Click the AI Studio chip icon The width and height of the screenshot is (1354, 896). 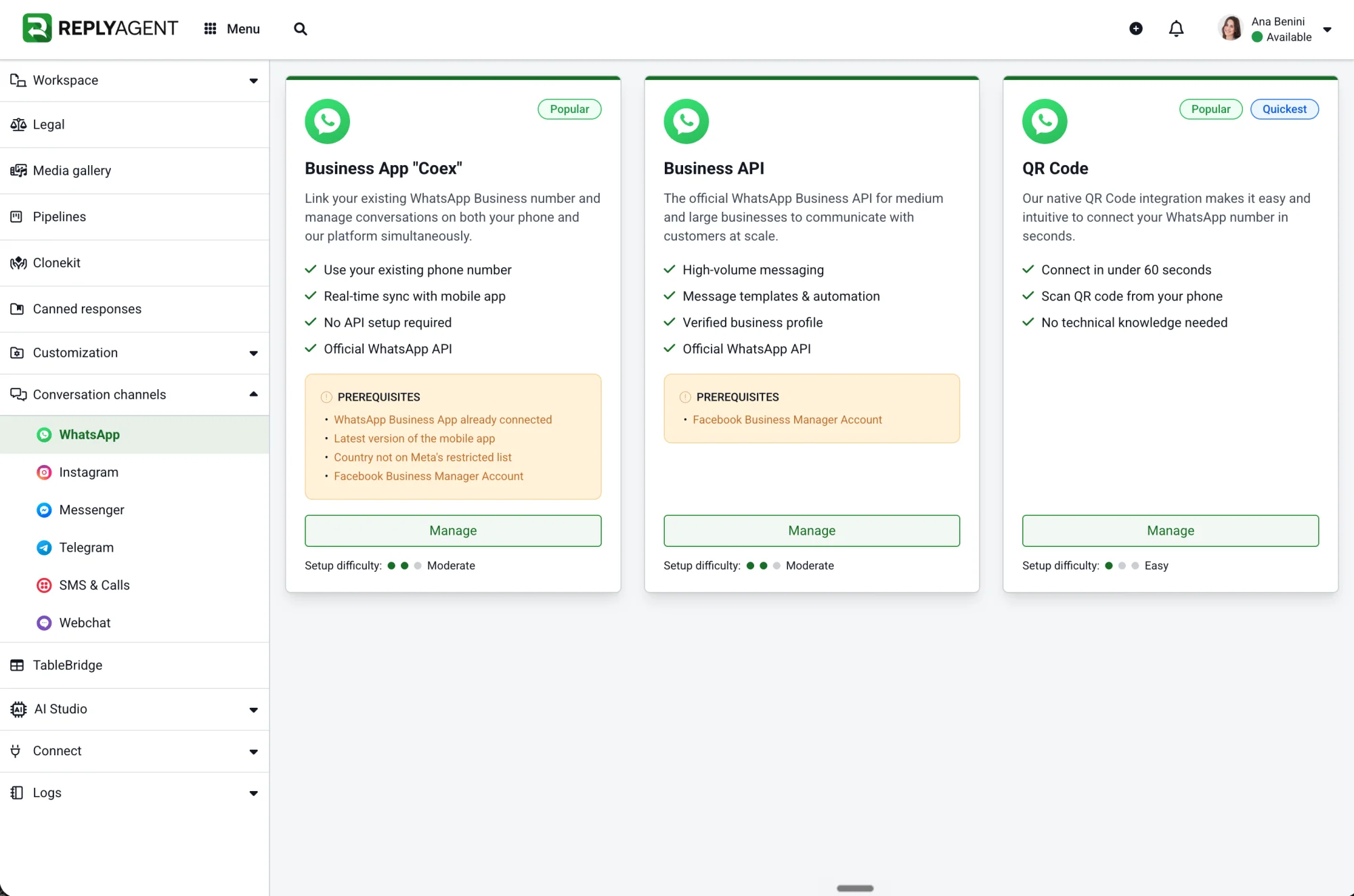18,709
